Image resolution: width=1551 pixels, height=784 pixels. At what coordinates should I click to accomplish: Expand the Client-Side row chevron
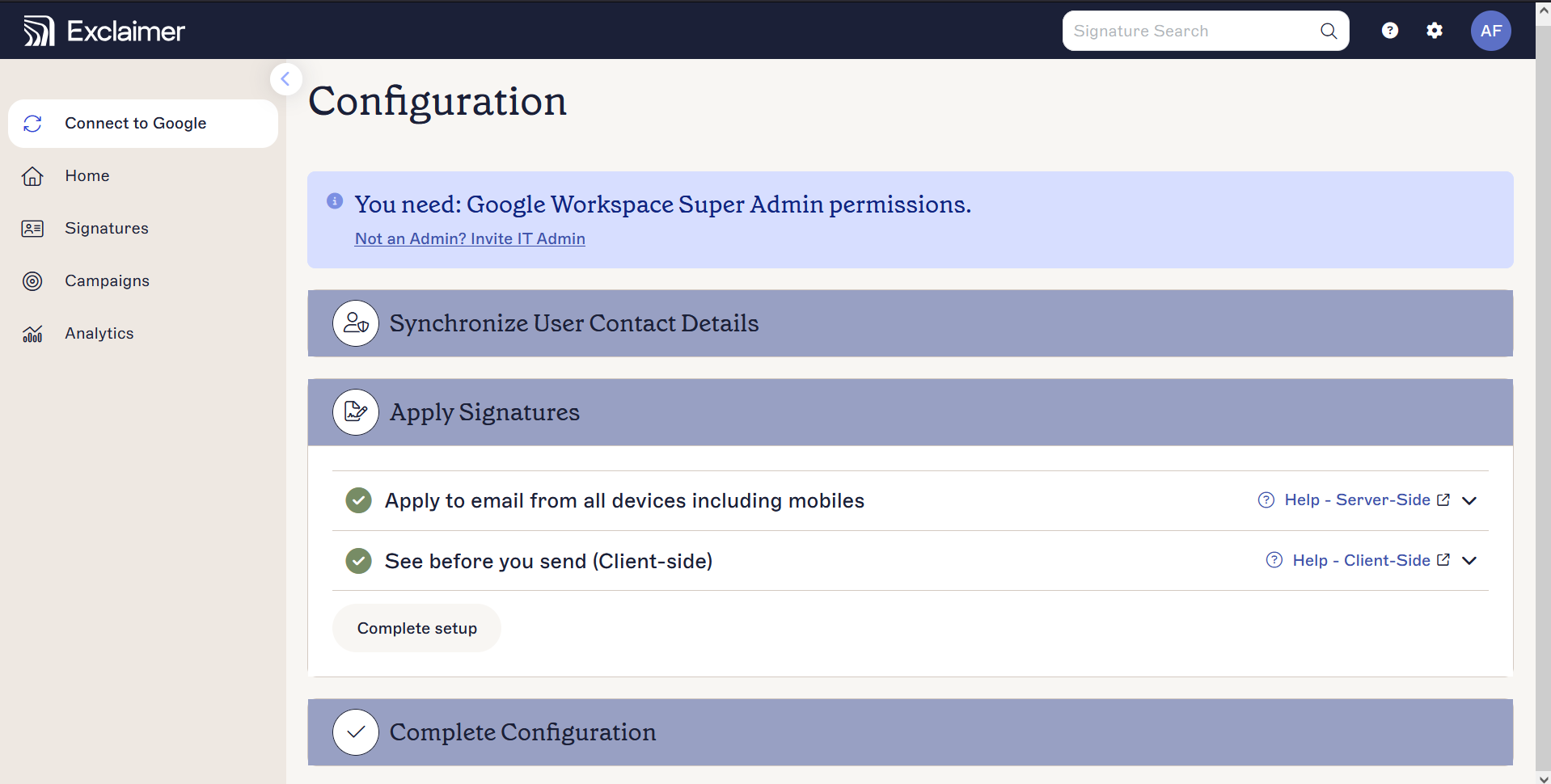tap(1469, 560)
